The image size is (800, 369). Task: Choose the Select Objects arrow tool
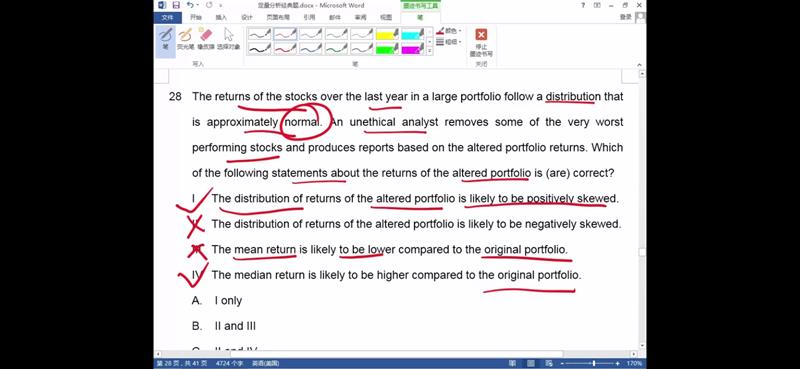click(228, 39)
